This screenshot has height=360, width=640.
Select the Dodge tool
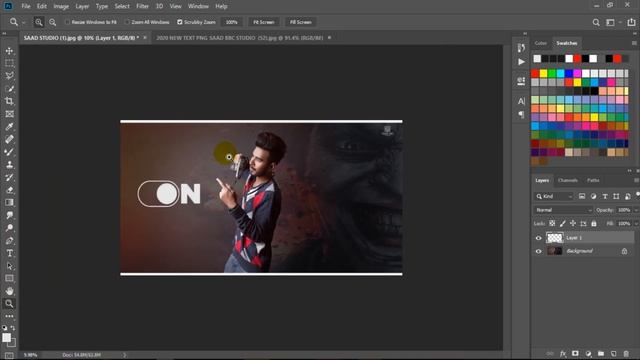click(9, 228)
